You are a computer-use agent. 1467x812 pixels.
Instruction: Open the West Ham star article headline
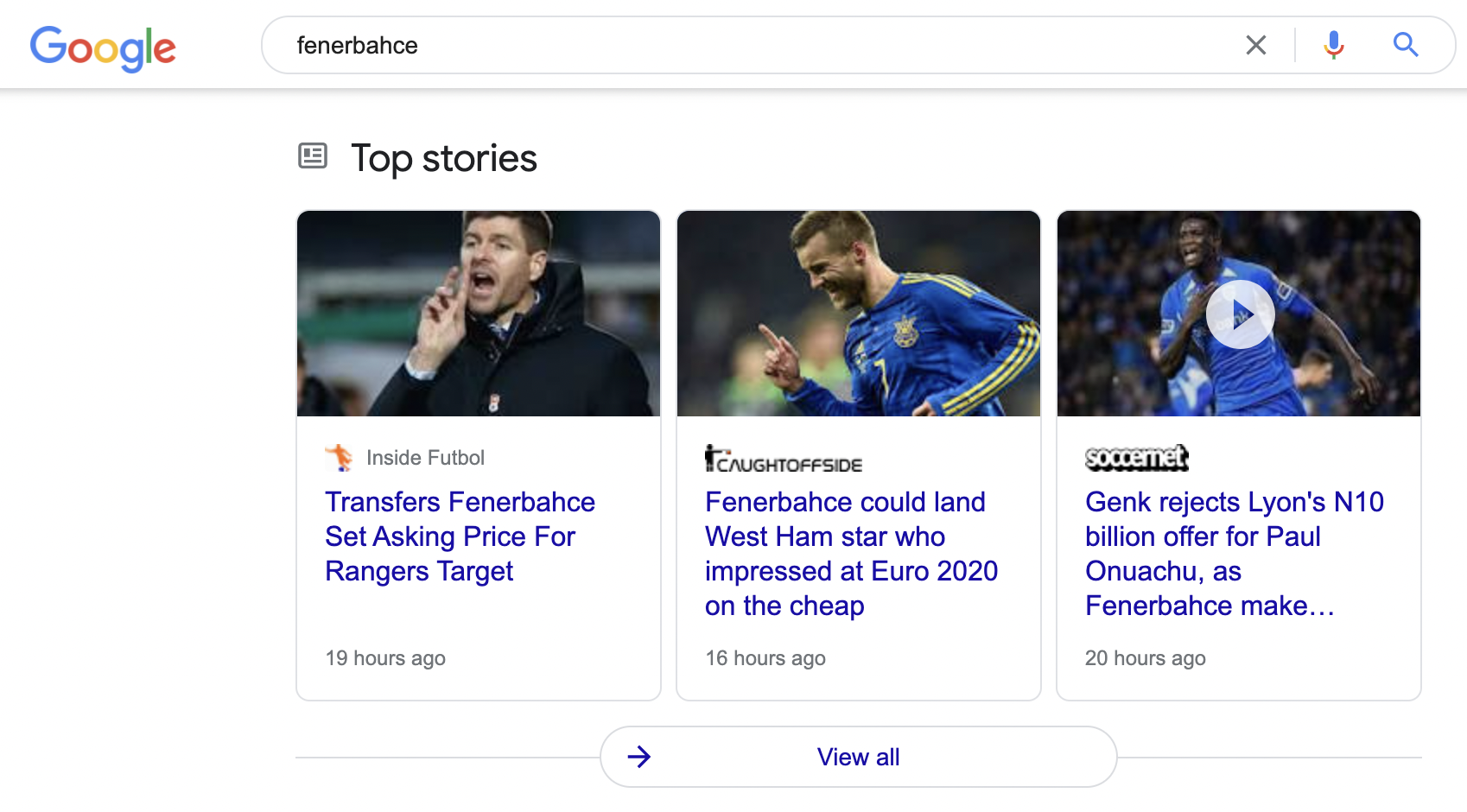(851, 554)
